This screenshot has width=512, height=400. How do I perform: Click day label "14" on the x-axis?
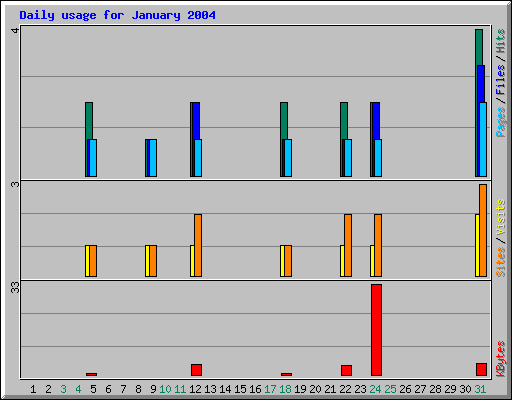pyautogui.click(x=225, y=389)
